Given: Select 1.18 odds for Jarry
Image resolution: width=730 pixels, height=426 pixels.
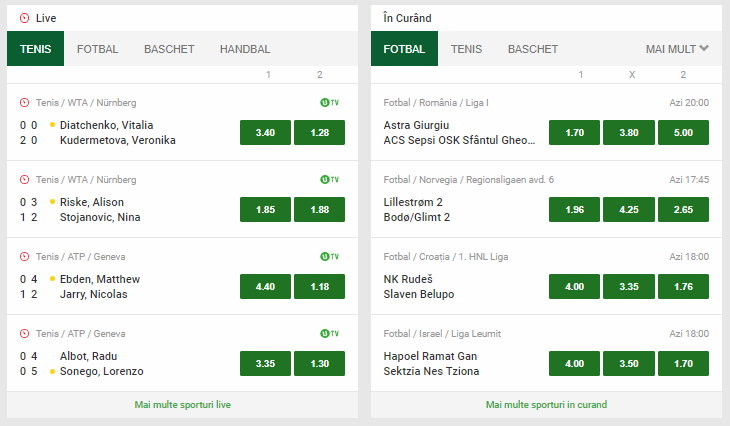Looking at the screenshot, I should (319, 287).
